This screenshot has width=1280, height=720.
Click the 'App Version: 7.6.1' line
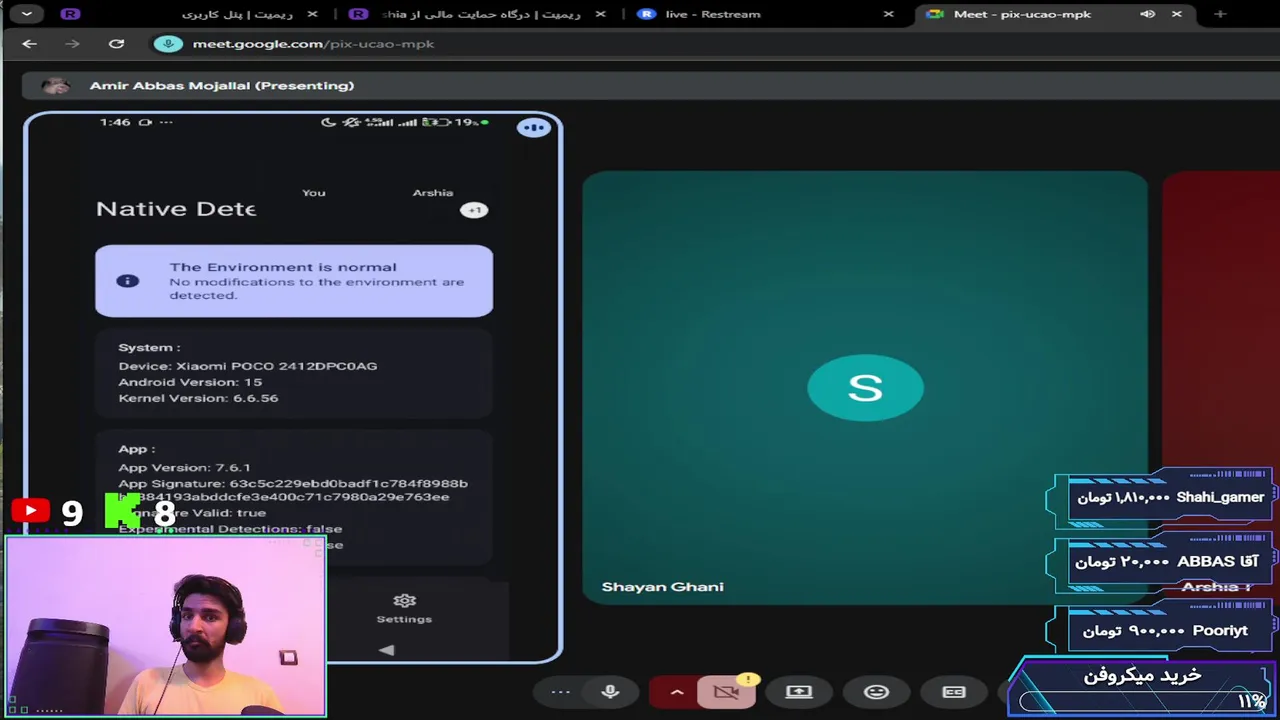click(184, 467)
